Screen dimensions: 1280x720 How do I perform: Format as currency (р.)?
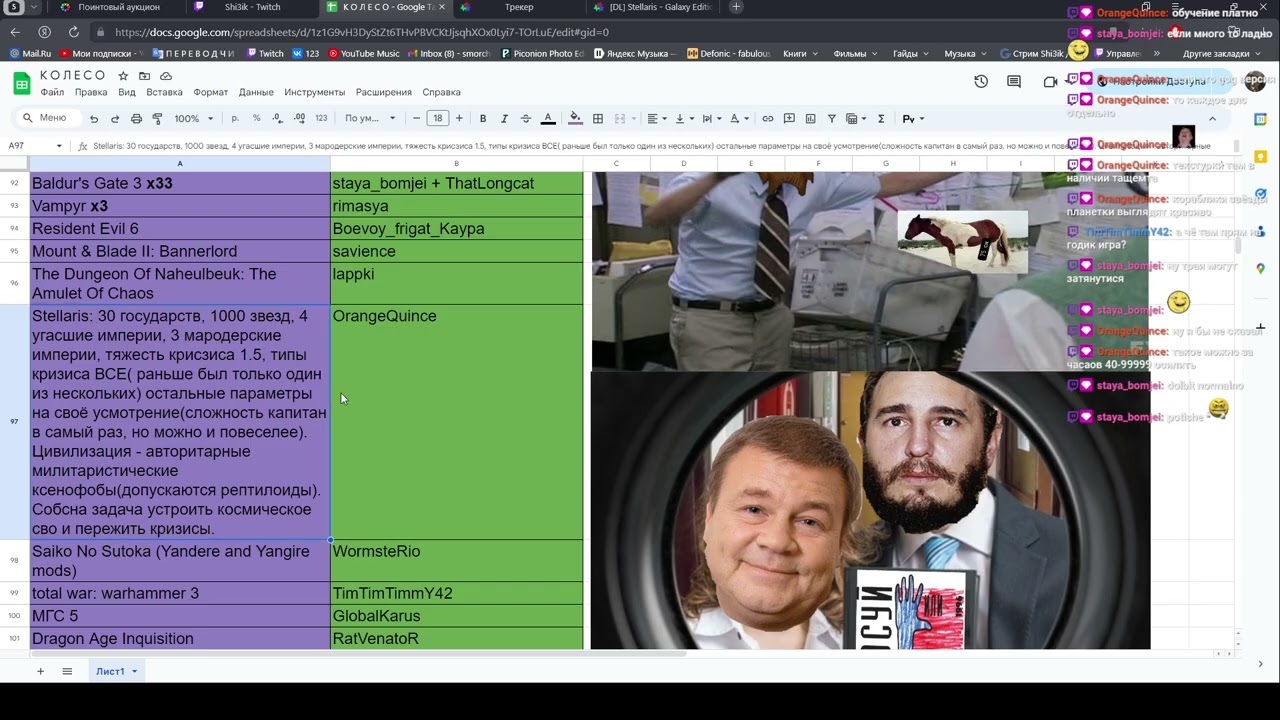(x=235, y=118)
